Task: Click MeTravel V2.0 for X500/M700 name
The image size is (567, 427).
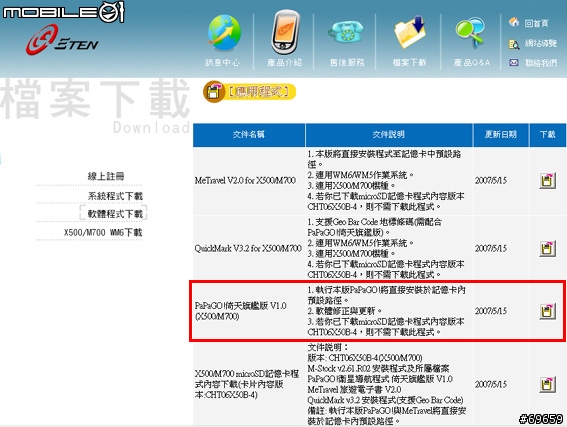Action: pos(245,180)
